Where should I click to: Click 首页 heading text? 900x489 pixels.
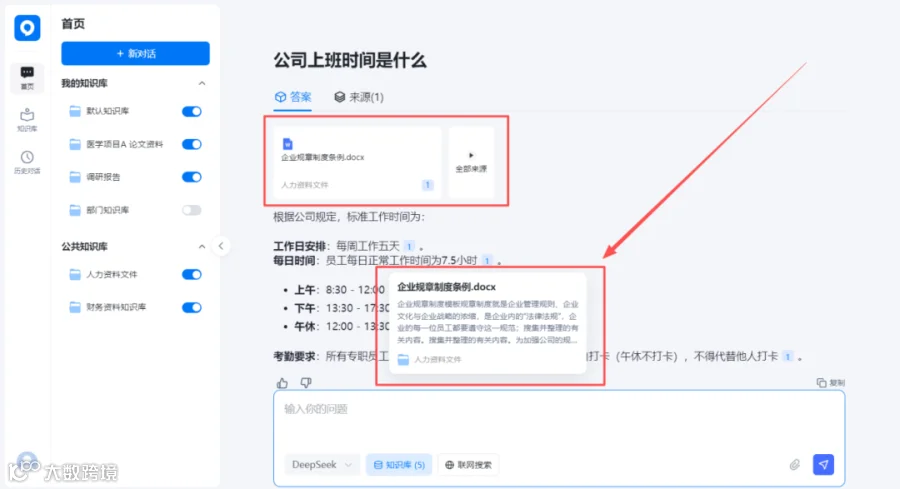pyautogui.click(x=73, y=24)
